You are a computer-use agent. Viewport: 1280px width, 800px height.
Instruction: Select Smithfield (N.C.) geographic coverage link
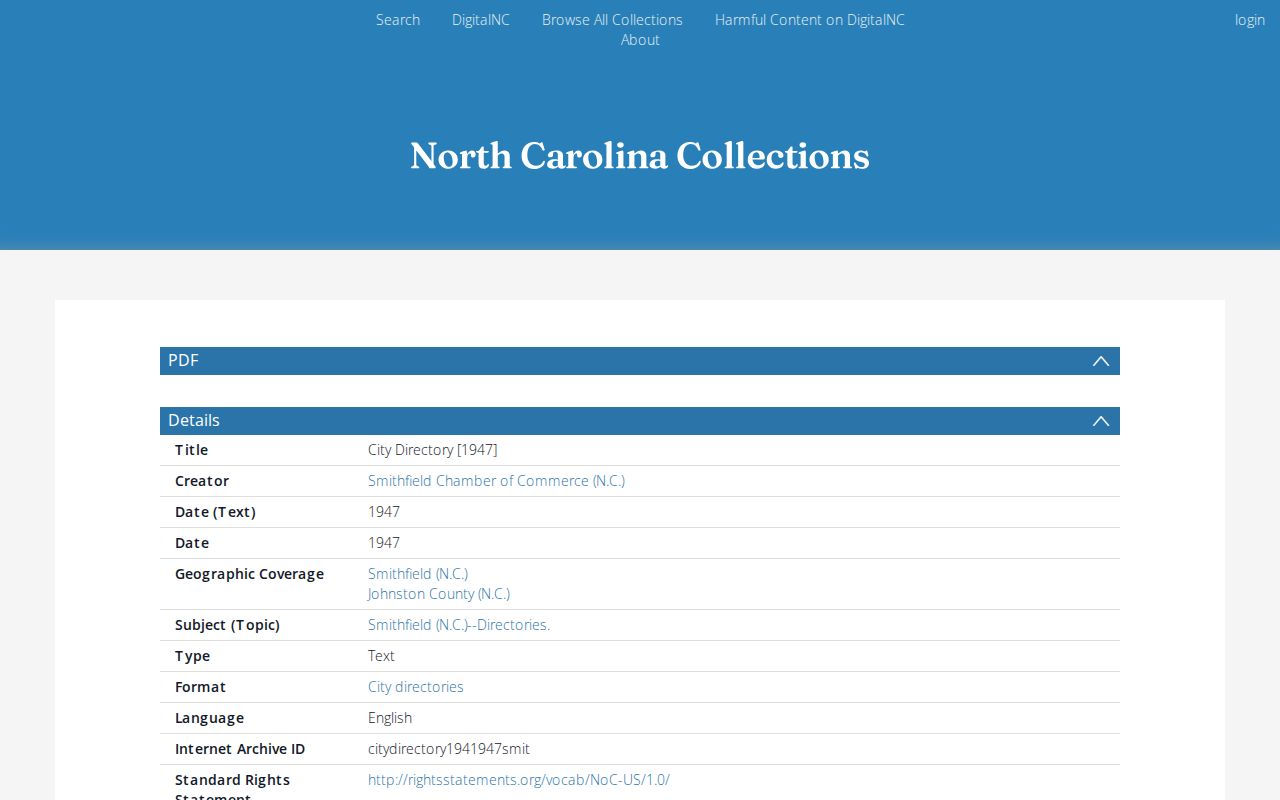click(418, 574)
